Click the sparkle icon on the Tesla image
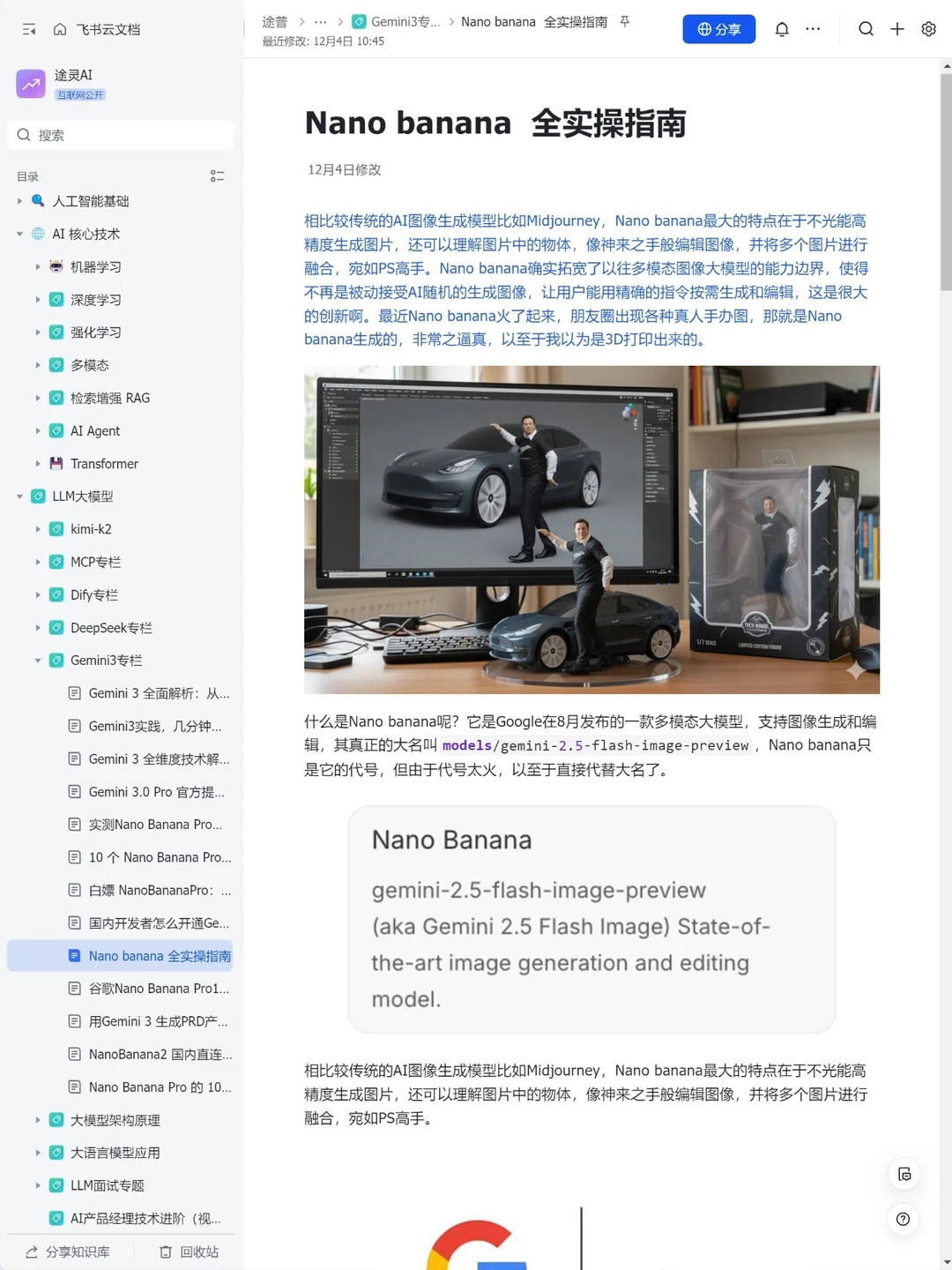The height and width of the screenshot is (1270, 952). [x=855, y=670]
